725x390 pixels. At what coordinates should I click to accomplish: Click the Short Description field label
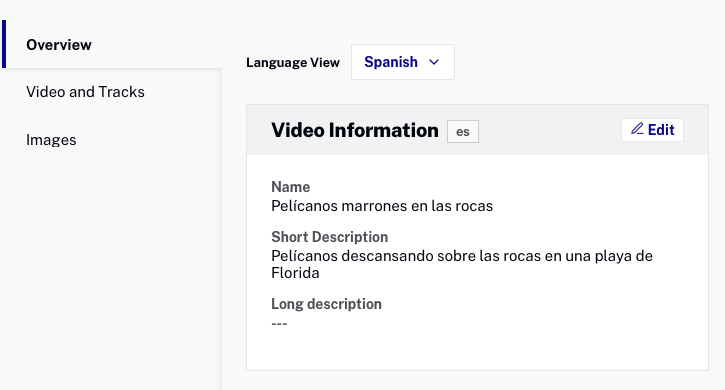click(x=330, y=237)
